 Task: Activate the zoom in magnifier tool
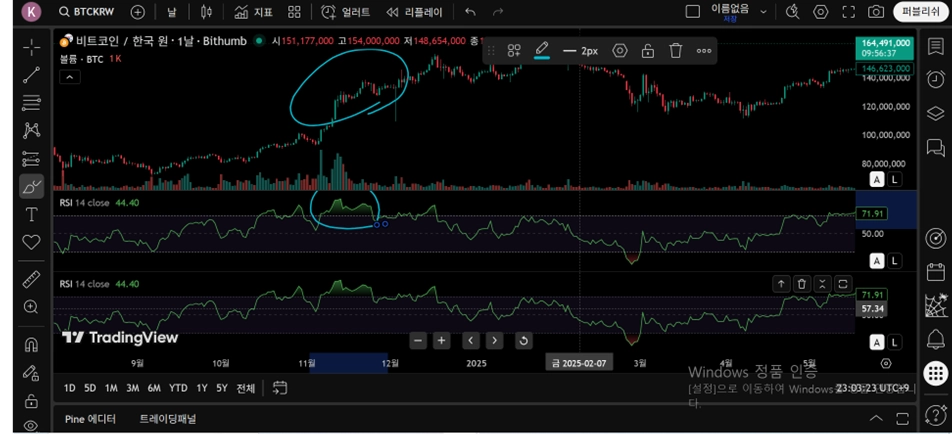32,307
